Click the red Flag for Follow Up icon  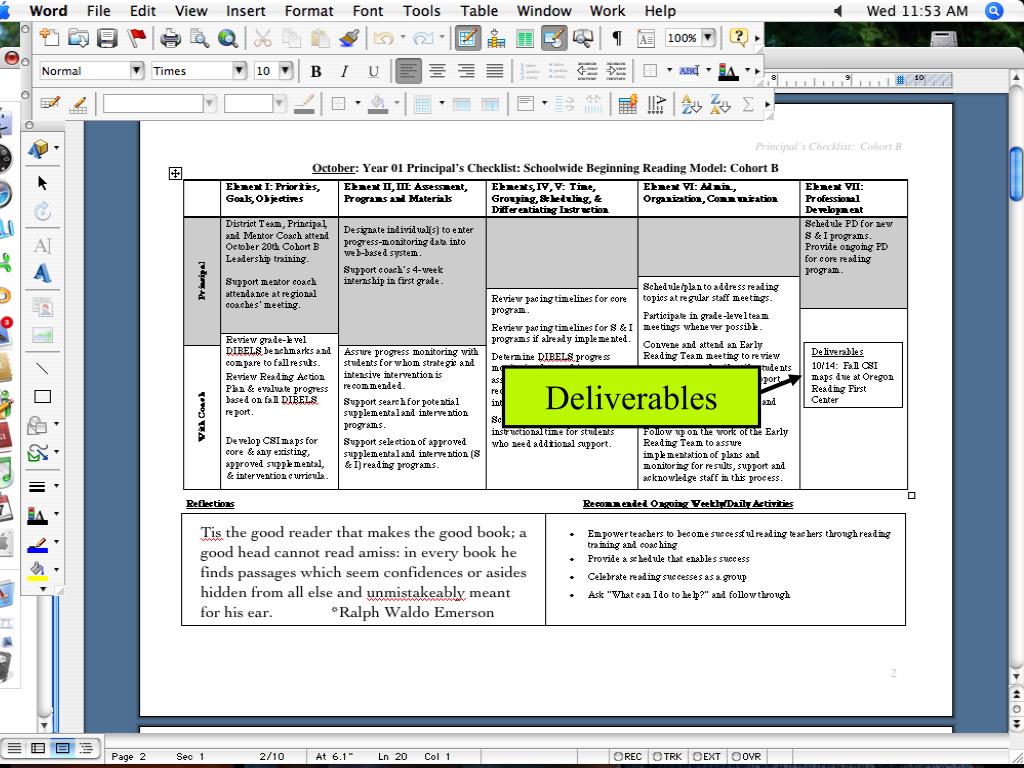click(x=136, y=38)
